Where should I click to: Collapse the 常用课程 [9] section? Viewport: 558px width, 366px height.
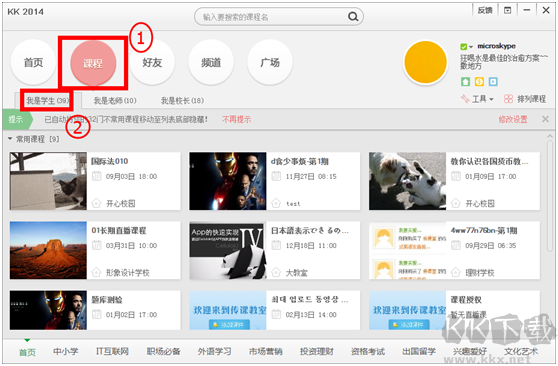10,139
